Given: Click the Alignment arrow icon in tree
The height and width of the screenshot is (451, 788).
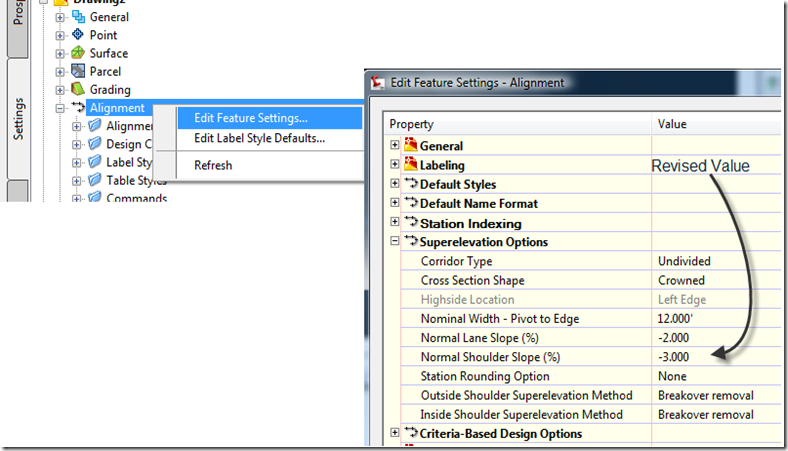Looking at the screenshot, I should click(x=78, y=107).
